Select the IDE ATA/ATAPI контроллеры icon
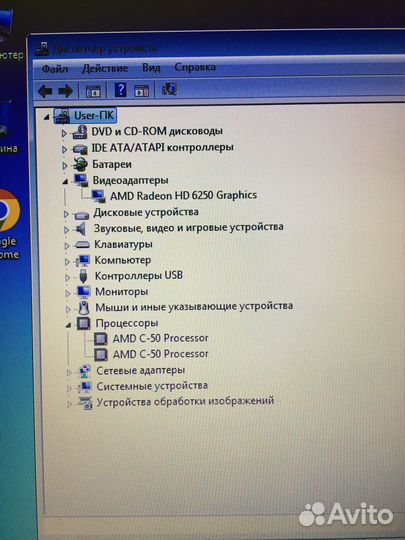This screenshot has width=405, height=540. click(80, 149)
